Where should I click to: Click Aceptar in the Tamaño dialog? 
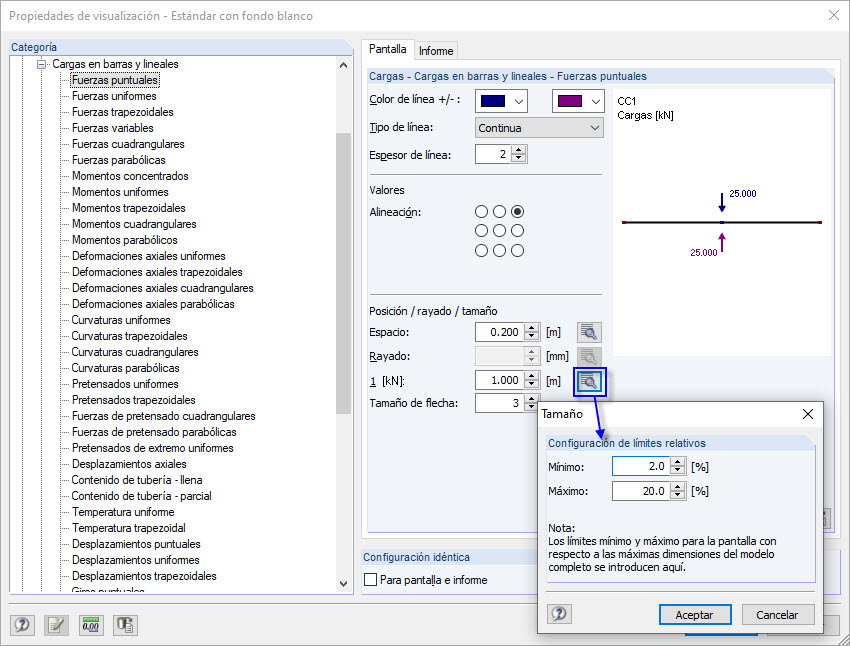coord(695,615)
